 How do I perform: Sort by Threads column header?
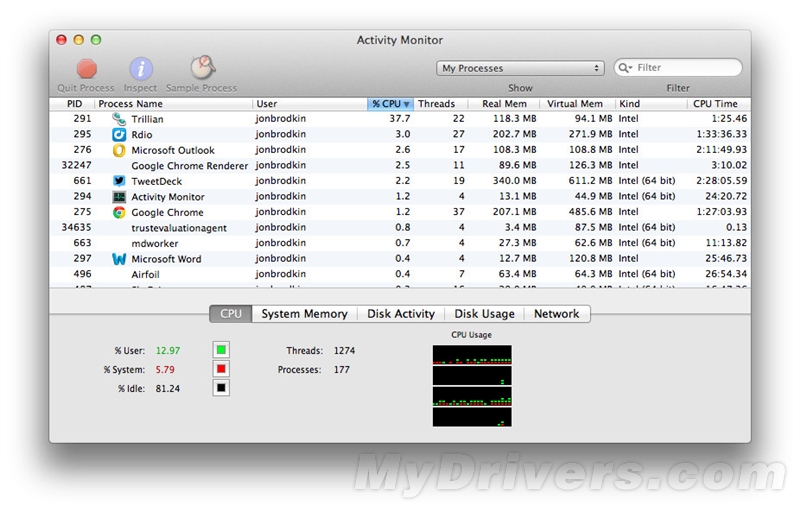tap(440, 104)
